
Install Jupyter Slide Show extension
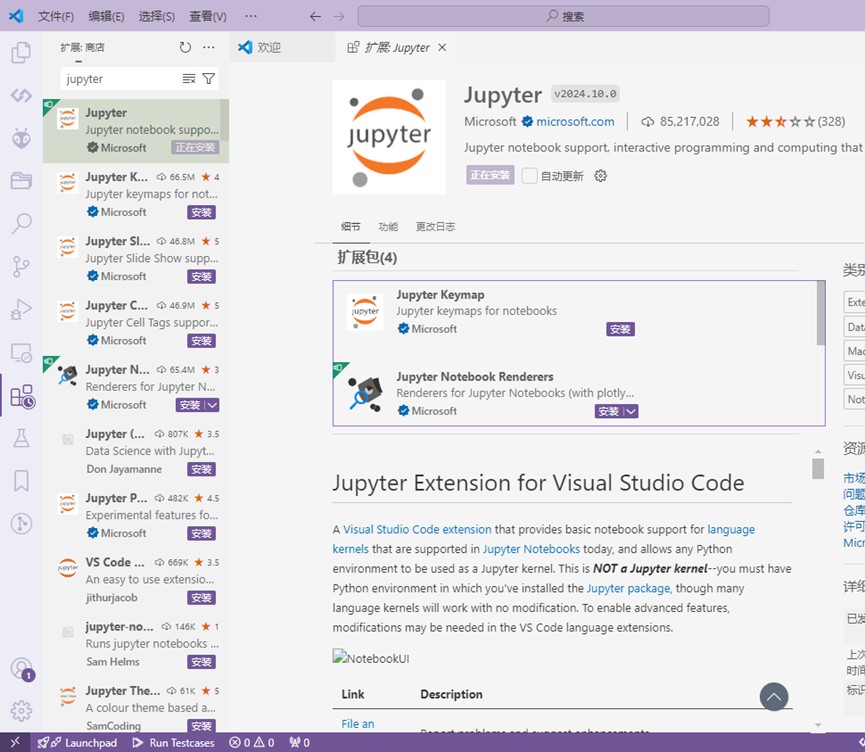pyautogui.click(x=201, y=276)
